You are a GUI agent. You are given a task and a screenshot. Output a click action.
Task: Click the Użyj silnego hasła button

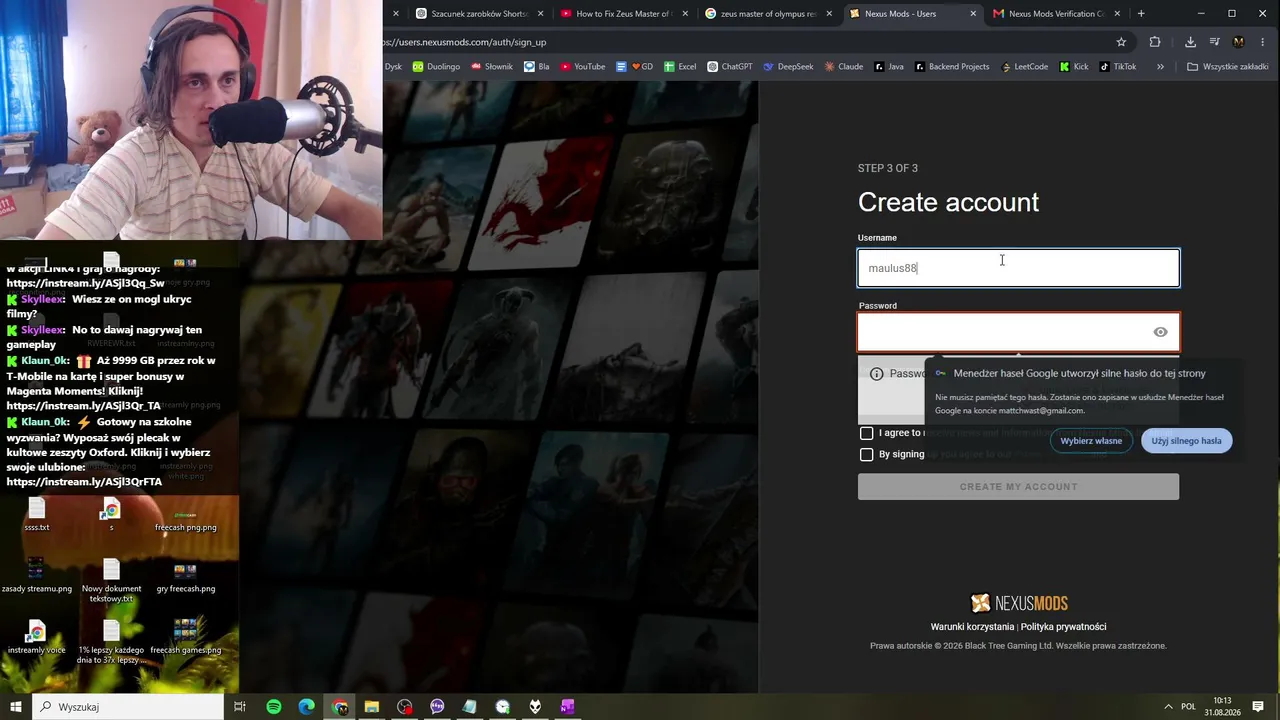coord(1186,441)
